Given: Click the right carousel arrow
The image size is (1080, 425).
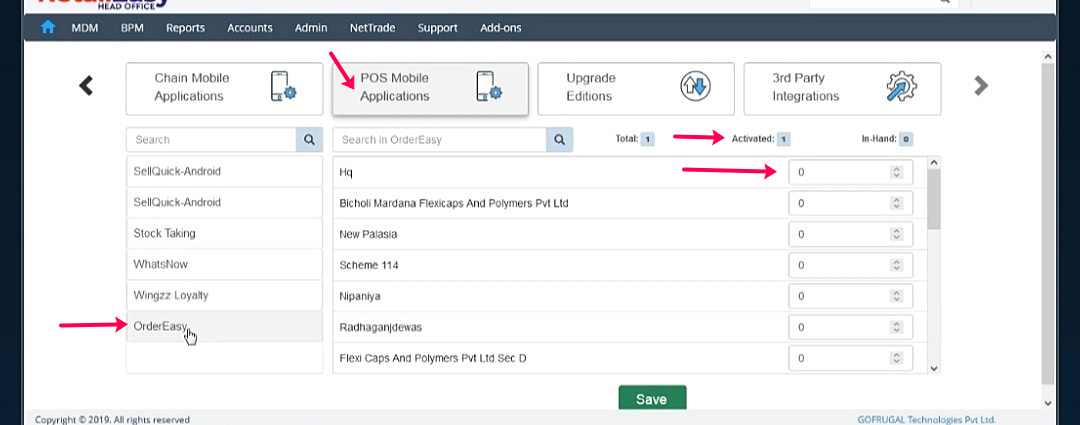Looking at the screenshot, I should tap(981, 86).
